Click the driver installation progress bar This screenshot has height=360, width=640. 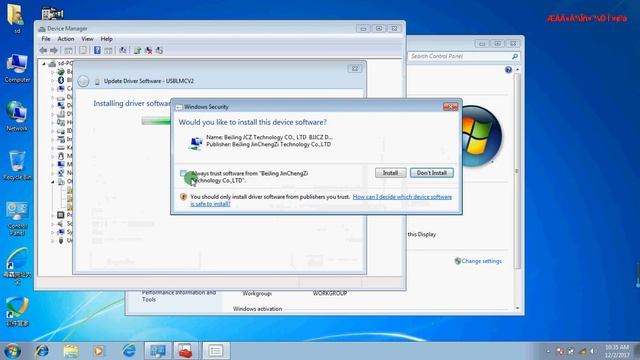(x=156, y=121)
